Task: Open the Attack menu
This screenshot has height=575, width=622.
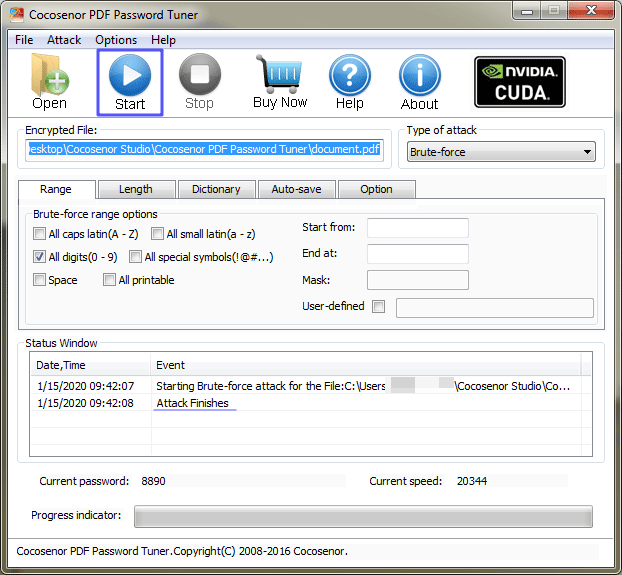Action: tap(64, 40)
